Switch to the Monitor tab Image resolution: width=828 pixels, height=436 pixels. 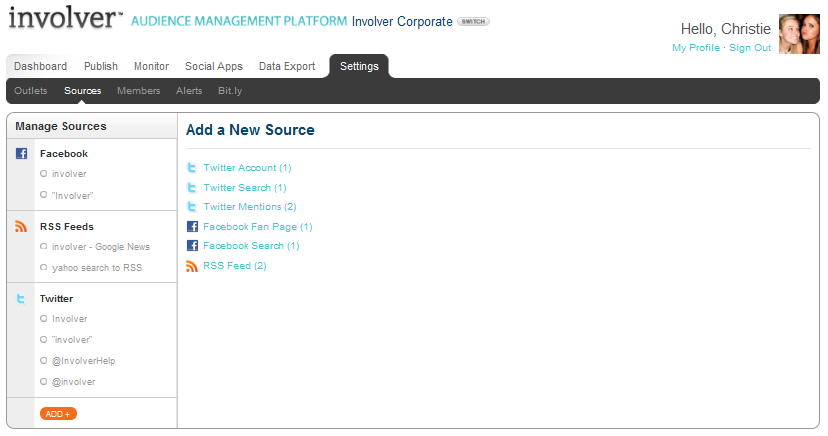(152, 66)
